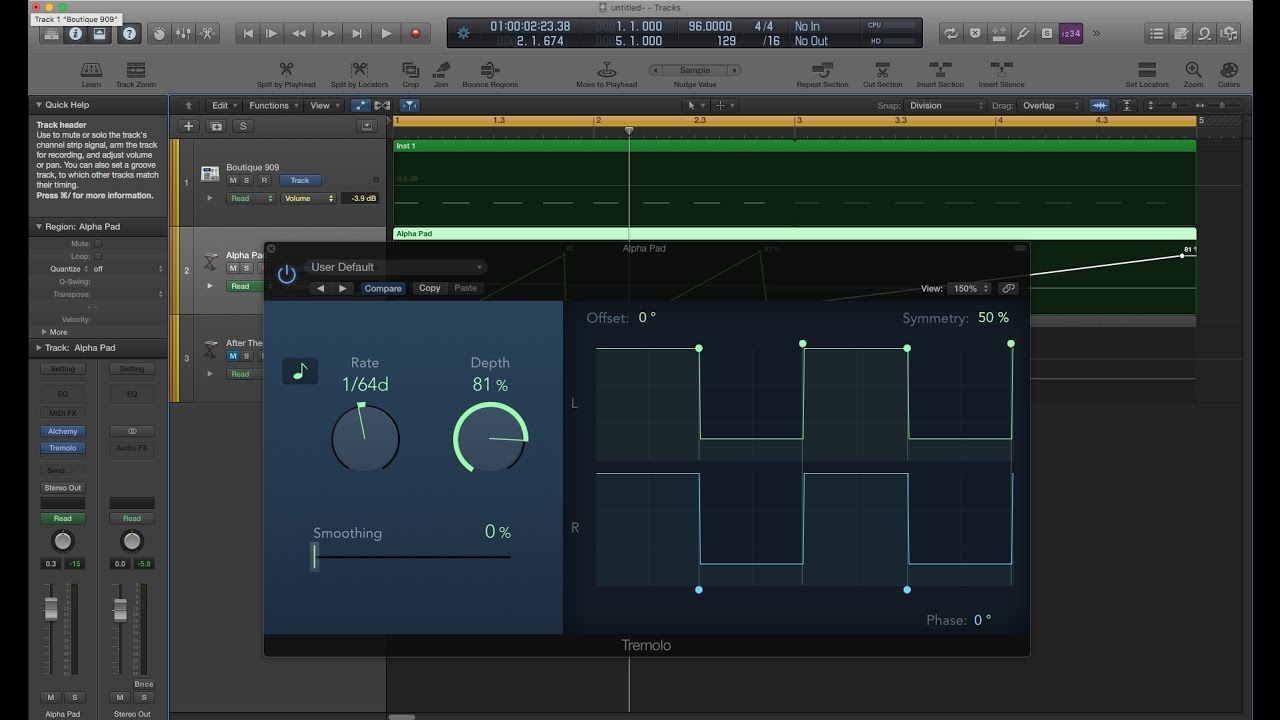The image size is (1280, 720).
Task: Open Quick Help question mark button
Action: tap(130, 33)
